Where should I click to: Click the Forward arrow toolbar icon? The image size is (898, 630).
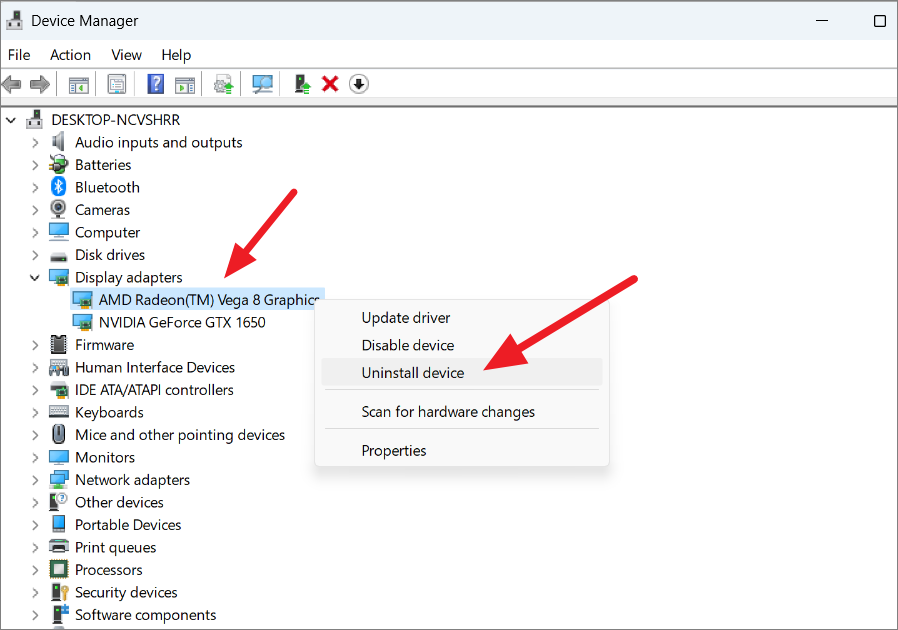[40, 85]
